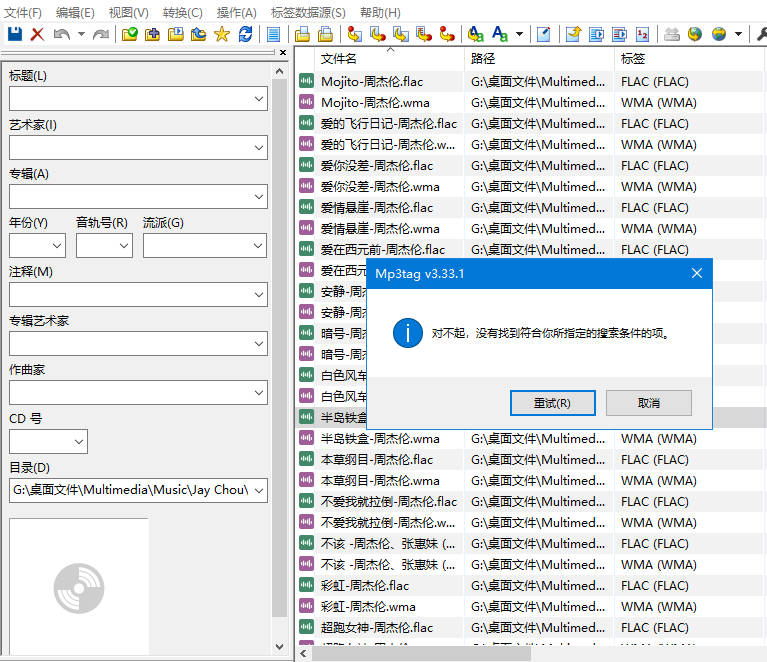Click the blue Save tag icon

tap(15, 34)
